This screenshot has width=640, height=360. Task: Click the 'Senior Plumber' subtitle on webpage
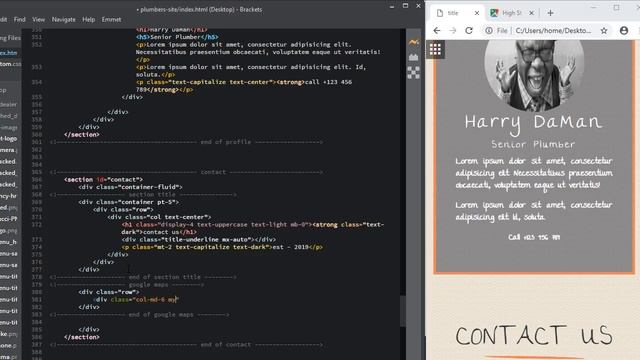[x=533, y=144]
